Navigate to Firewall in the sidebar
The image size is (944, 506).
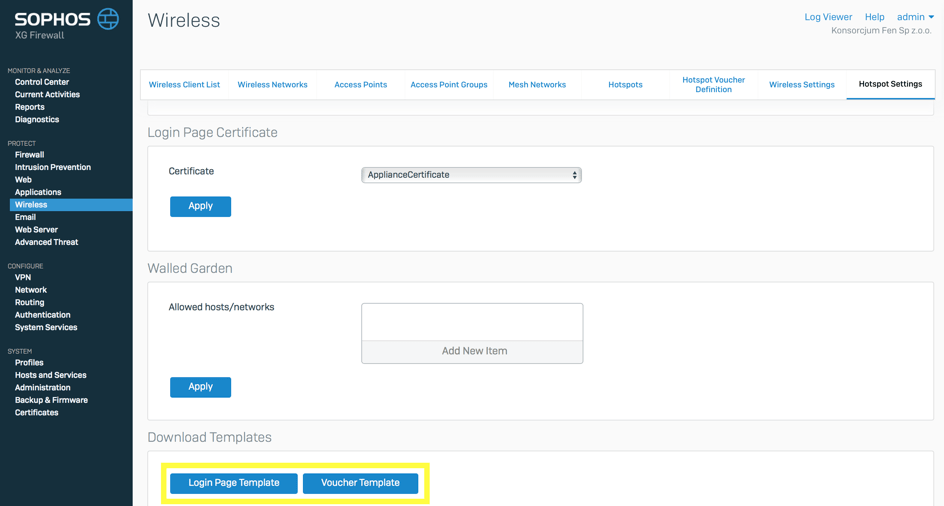(29, 155)
